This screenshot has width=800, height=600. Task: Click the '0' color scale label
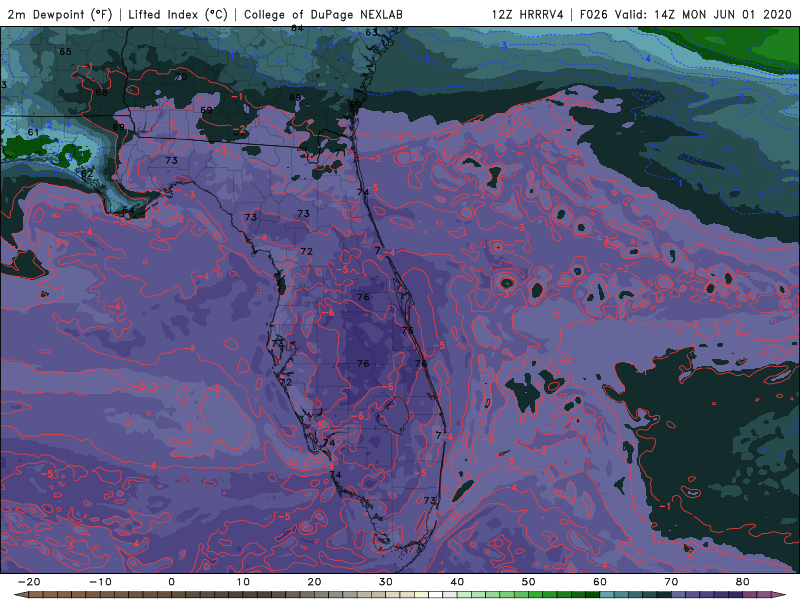click(x=171, y=582)
